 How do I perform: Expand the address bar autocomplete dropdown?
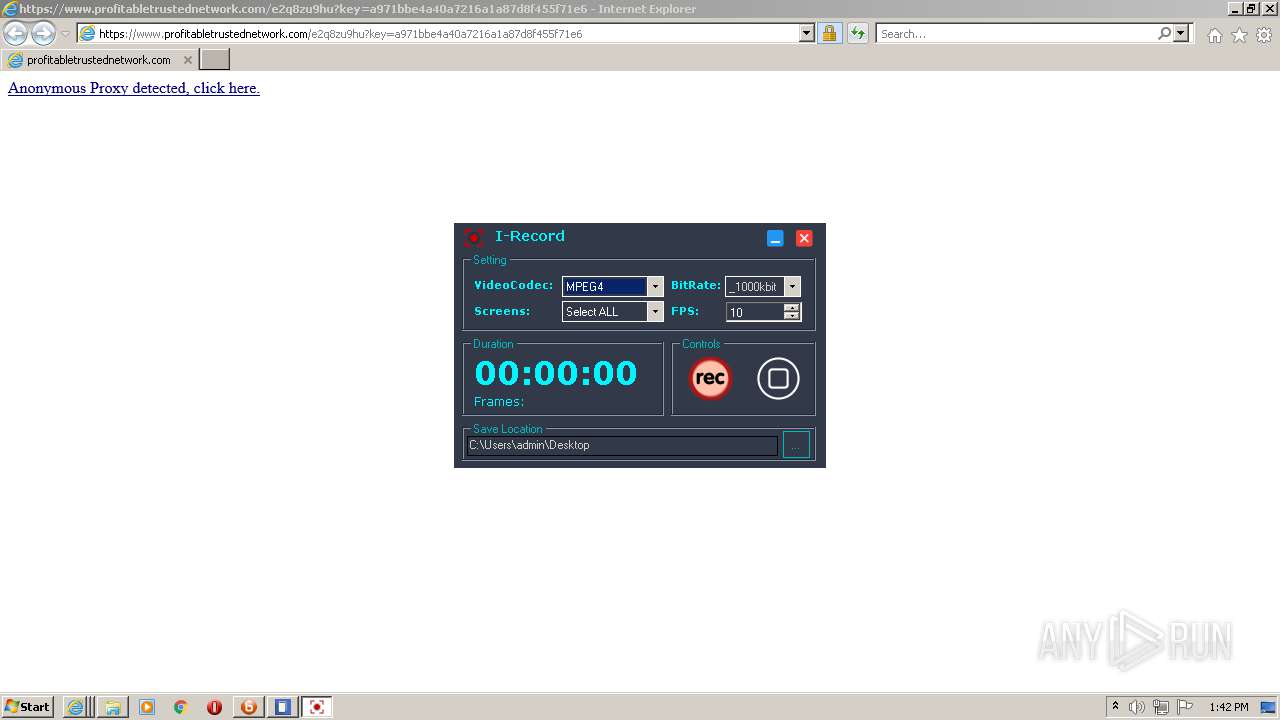pos(807,33)
